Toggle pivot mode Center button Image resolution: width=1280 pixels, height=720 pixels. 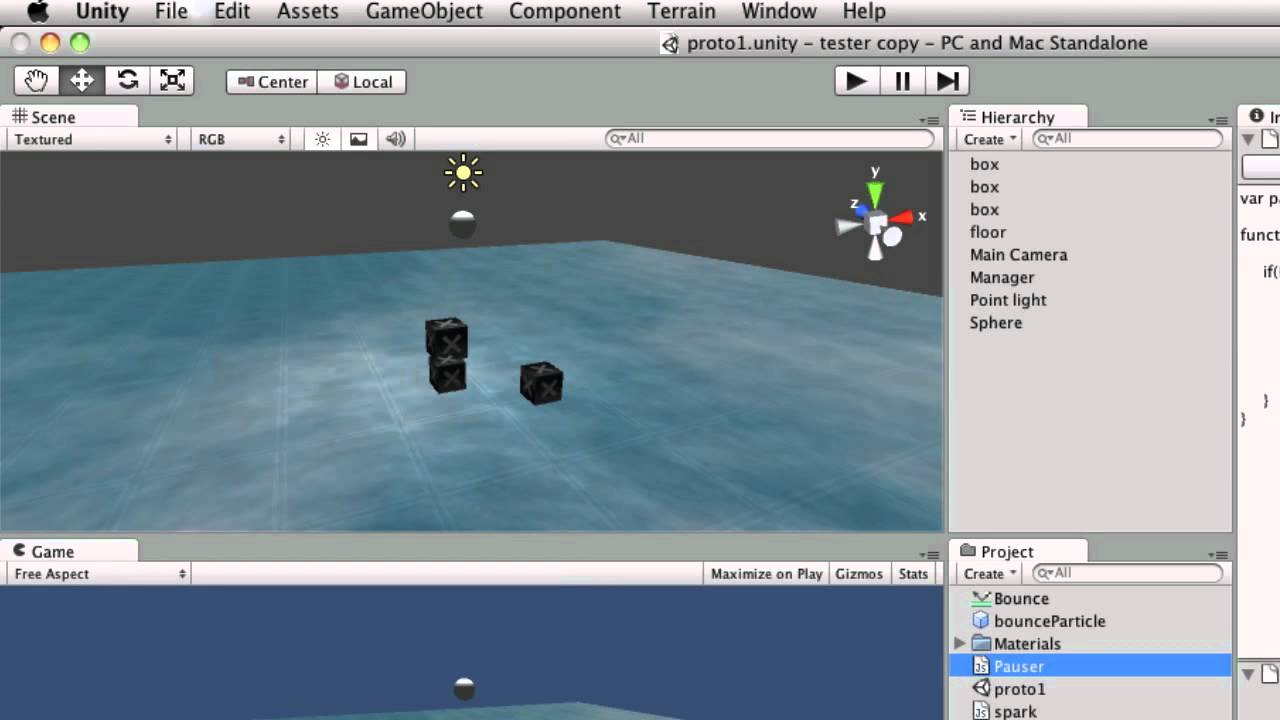(x=272, y=82)
